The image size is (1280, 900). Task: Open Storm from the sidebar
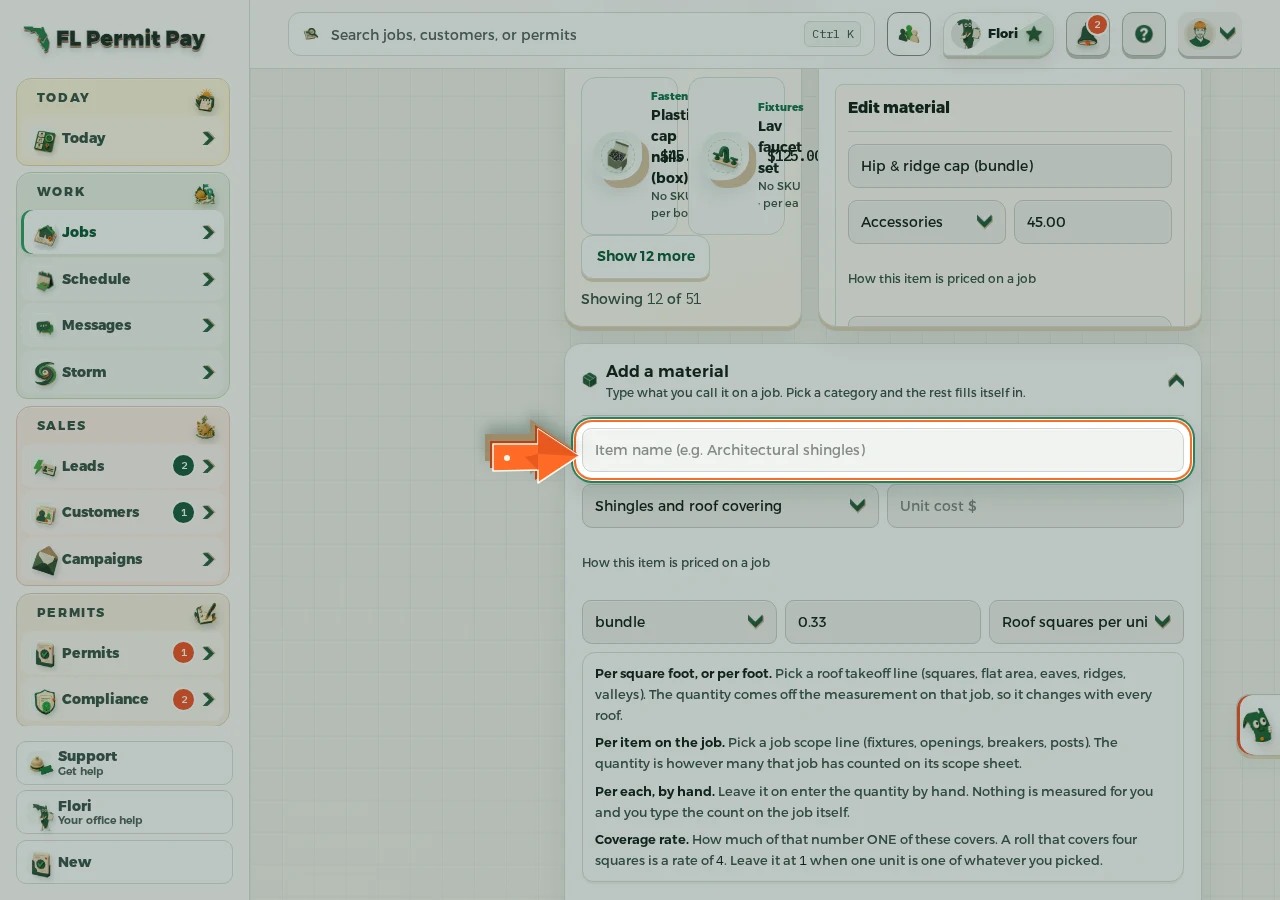124,373
